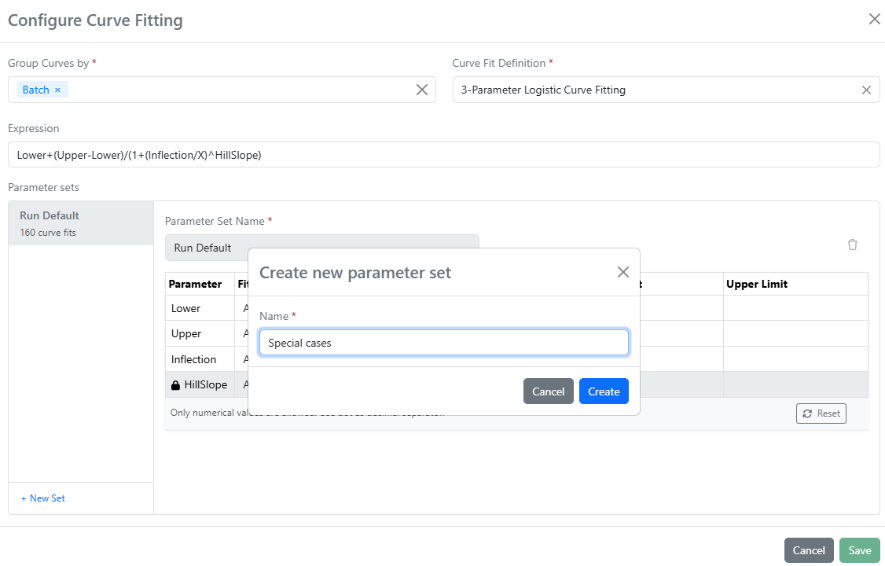Close the Create new parameter set popup
The image size is (885, 566).
point(623,272)
